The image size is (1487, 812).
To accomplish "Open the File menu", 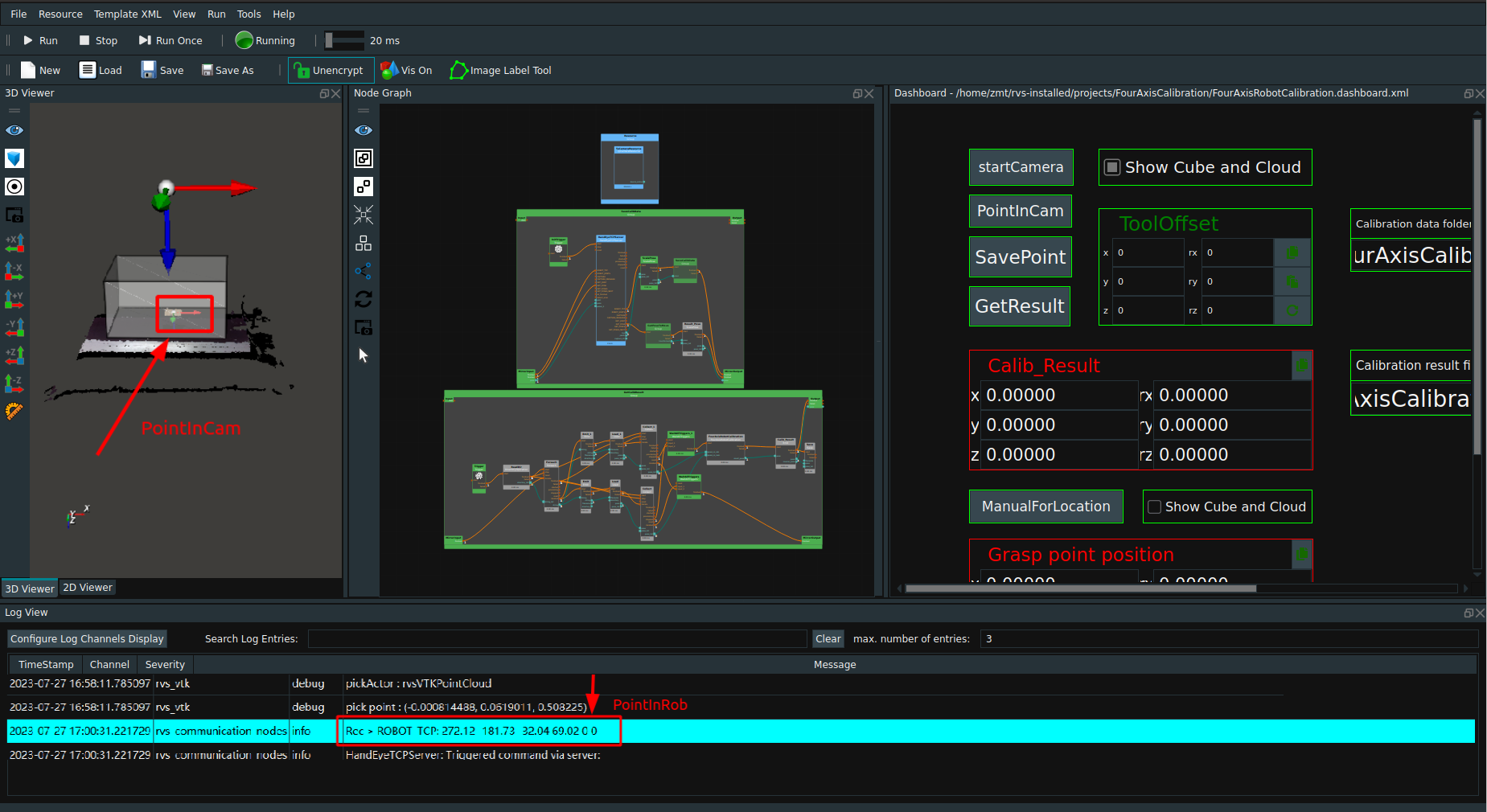I will click(18, 14).
